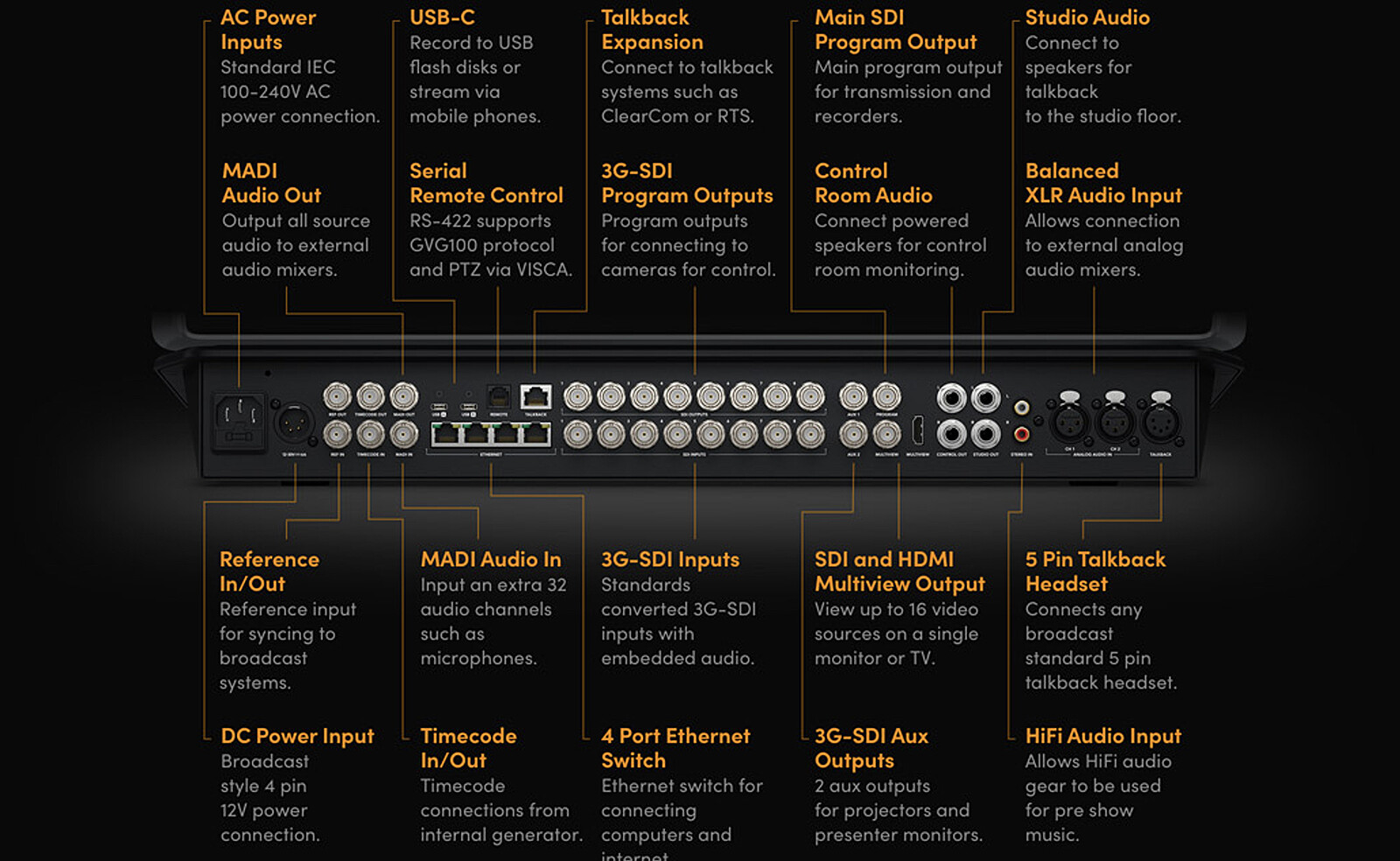Viewport: 1400px width, 861px height.
Task: Select the XLR MADI Audio Out connector
Action: tap(403, 398)
